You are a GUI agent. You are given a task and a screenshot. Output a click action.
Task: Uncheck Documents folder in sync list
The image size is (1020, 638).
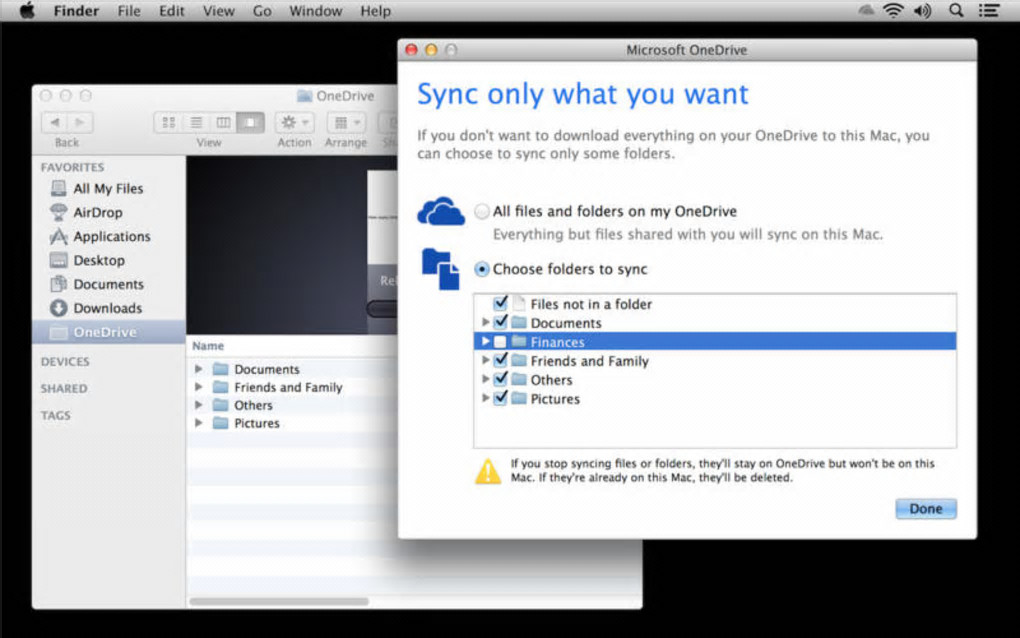pos(500,322)
